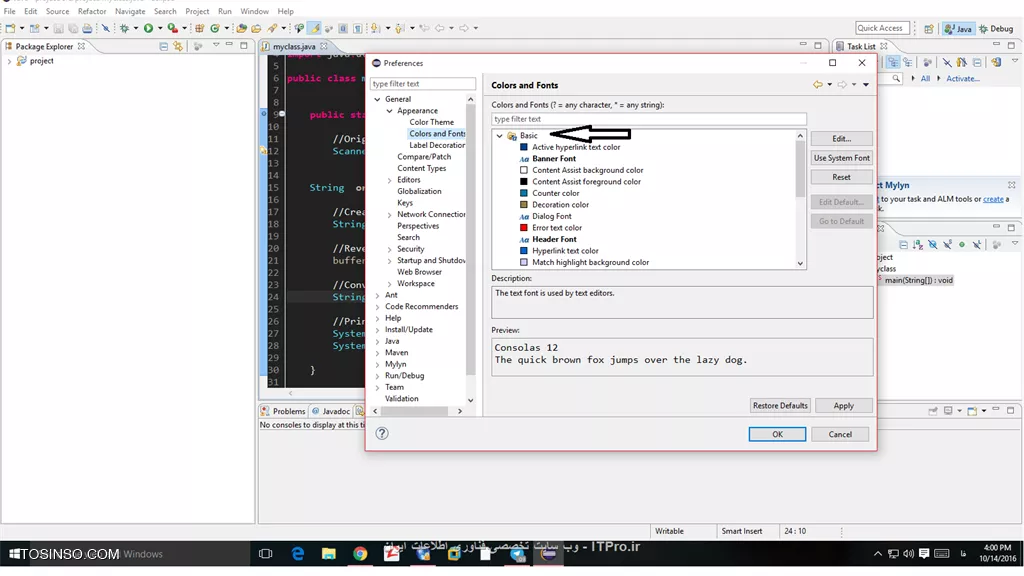The image size is (1024, 576).
Task: Collapse the Appearance preferences tree node
Action: tap(390, 111)
